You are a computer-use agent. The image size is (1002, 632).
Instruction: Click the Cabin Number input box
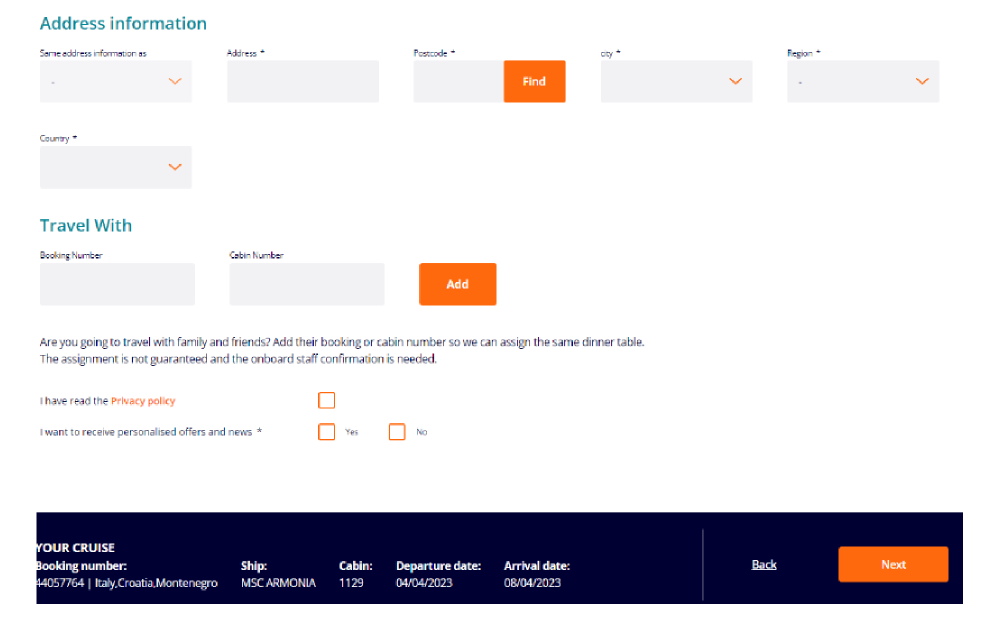click(306, 284)
